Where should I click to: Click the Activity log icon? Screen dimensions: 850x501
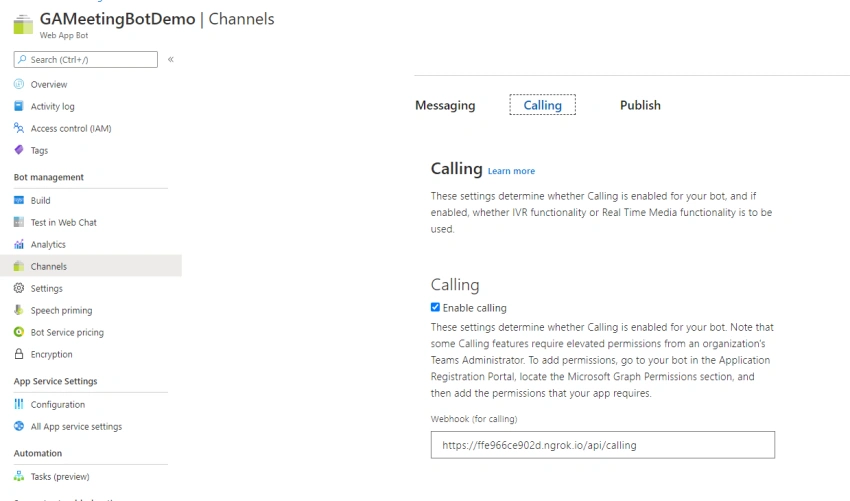(19, 106)
